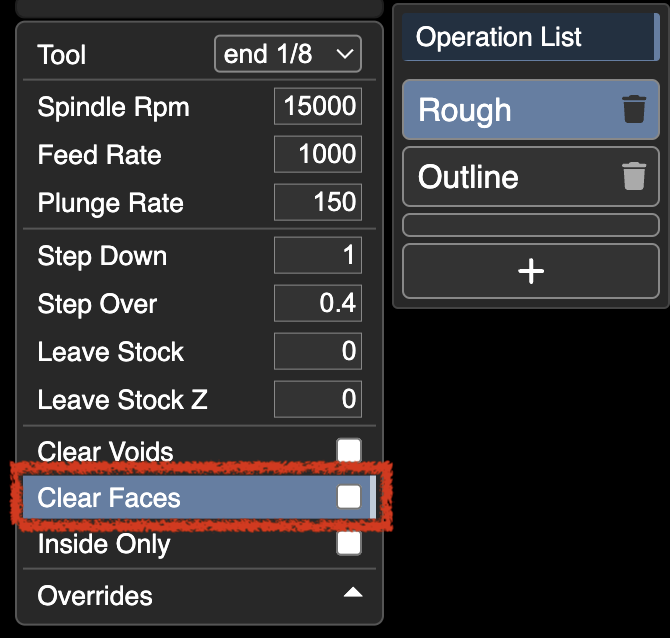
Task: Enable the Clear Voids checkbox
Action: pos(349,450)
